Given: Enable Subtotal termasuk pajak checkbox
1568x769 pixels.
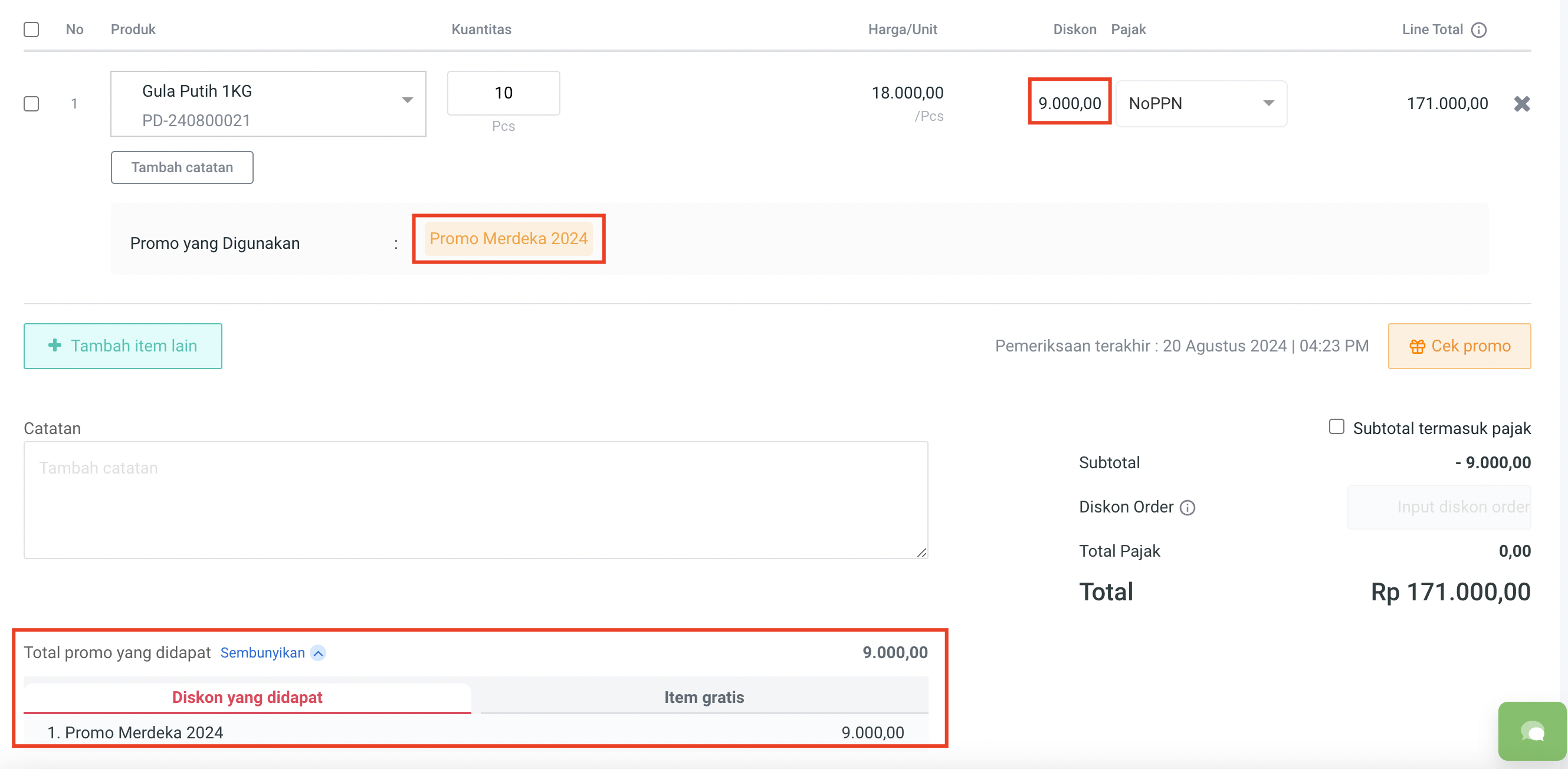Looking at the screenshot, I should click(1336, 426).
